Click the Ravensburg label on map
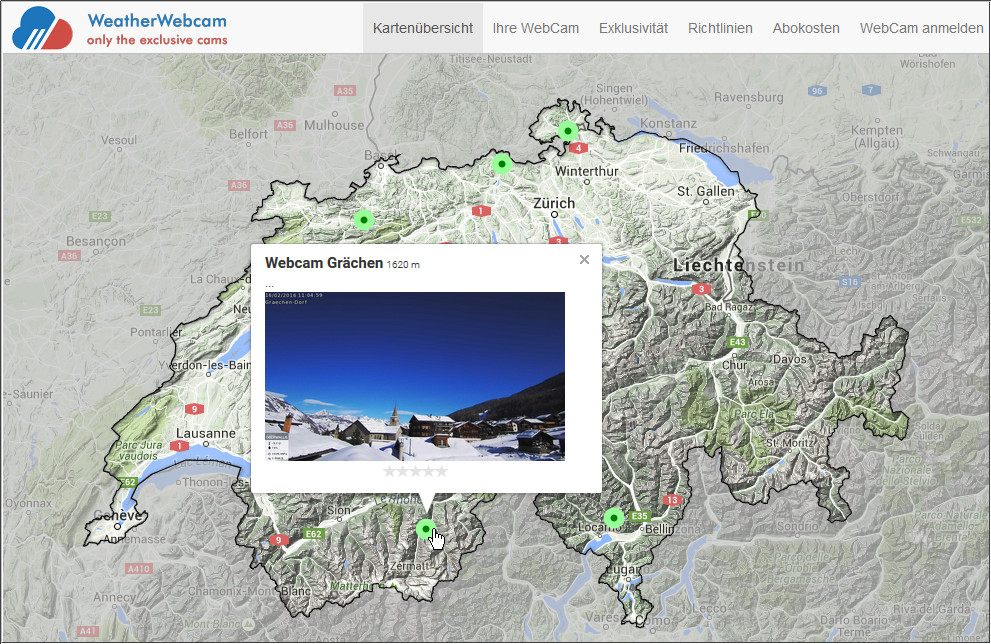This screenshot has width=991, height=644. [748, 97]
